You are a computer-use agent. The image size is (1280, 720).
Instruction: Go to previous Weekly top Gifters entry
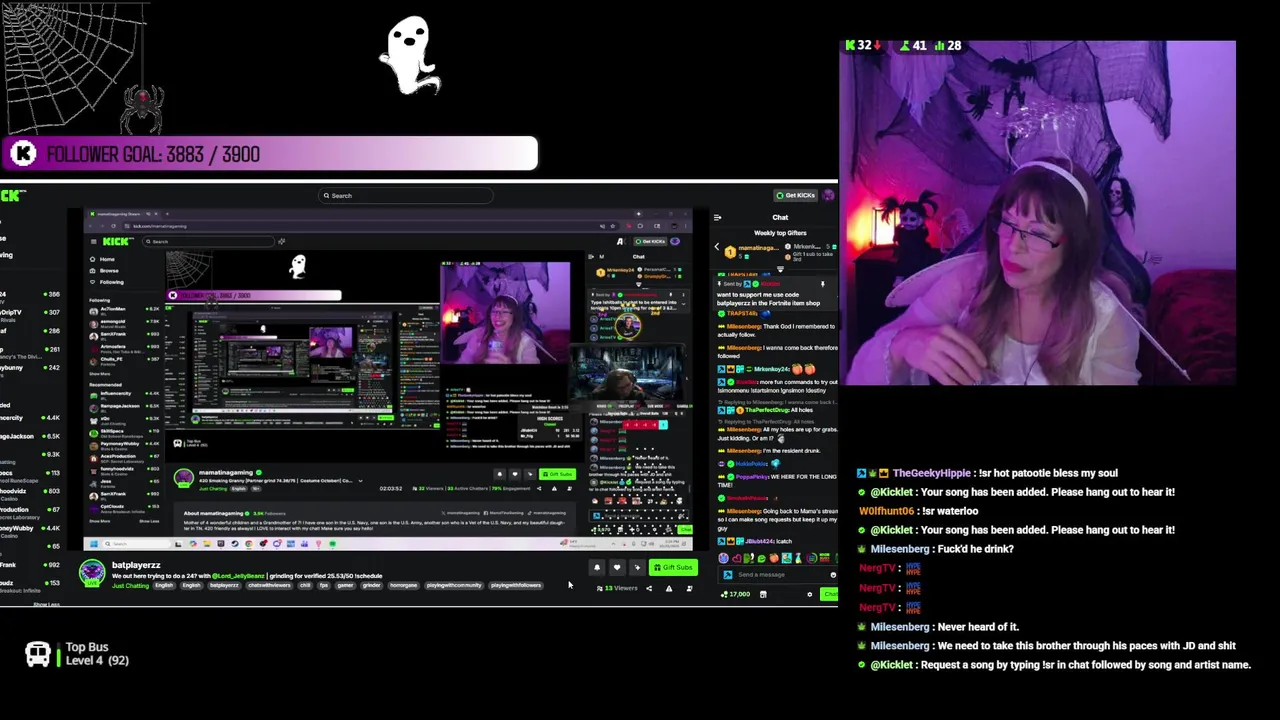[x=717, y=247]
